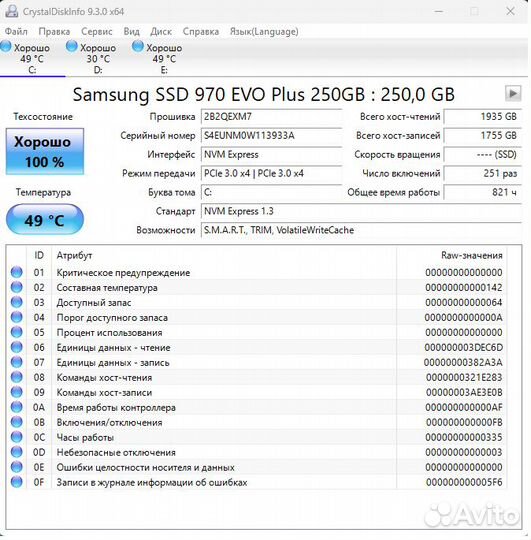Open the Язык(Language) menu

[x=264, y=31]
